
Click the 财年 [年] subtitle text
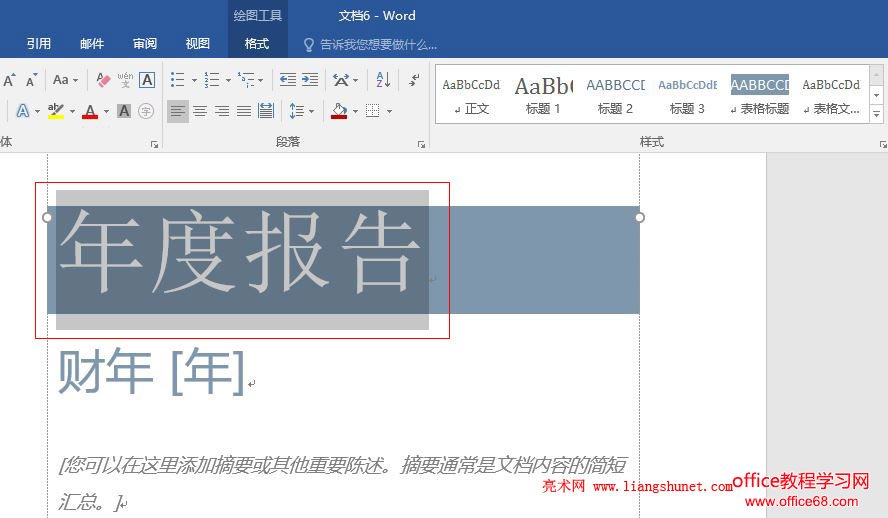coord(152,371)
